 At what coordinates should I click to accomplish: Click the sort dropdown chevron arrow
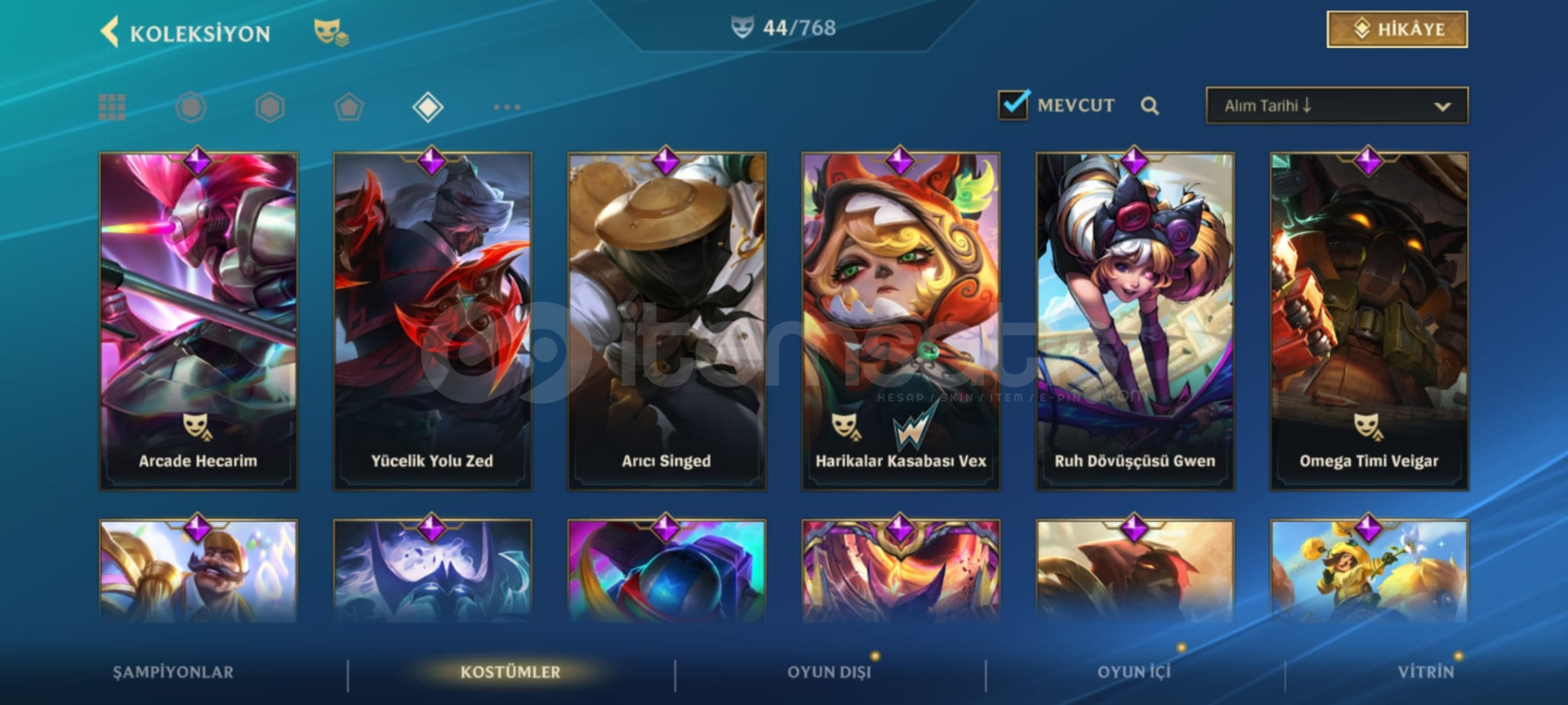click(x=1442, y=106)
